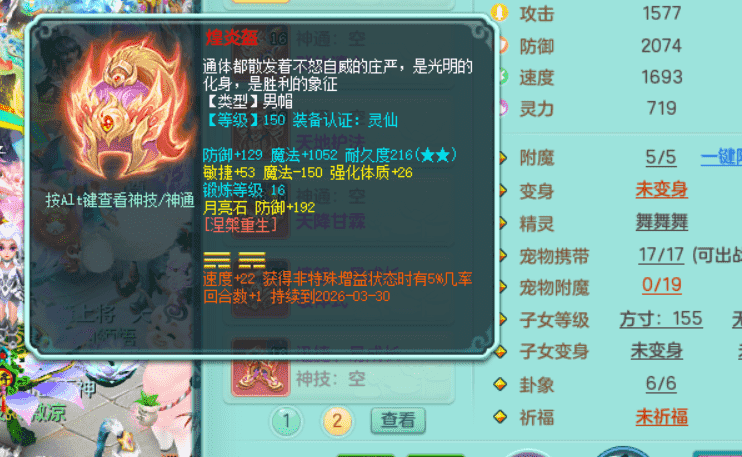
Task: Open the 宠物附魔 0/19 link
Action: tap(661, 285)
